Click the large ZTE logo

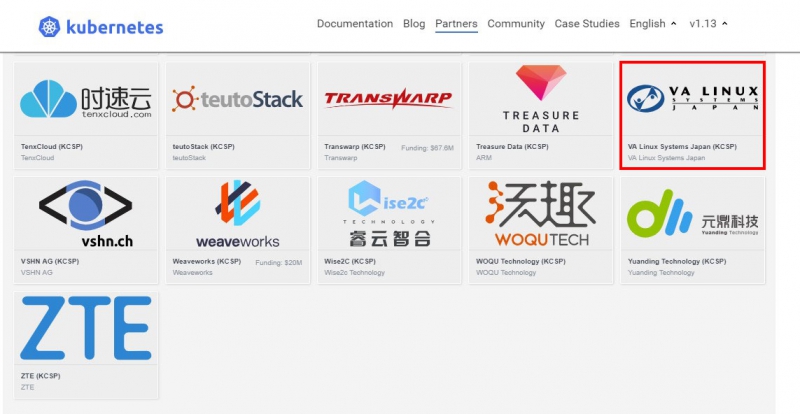point(86,328)
